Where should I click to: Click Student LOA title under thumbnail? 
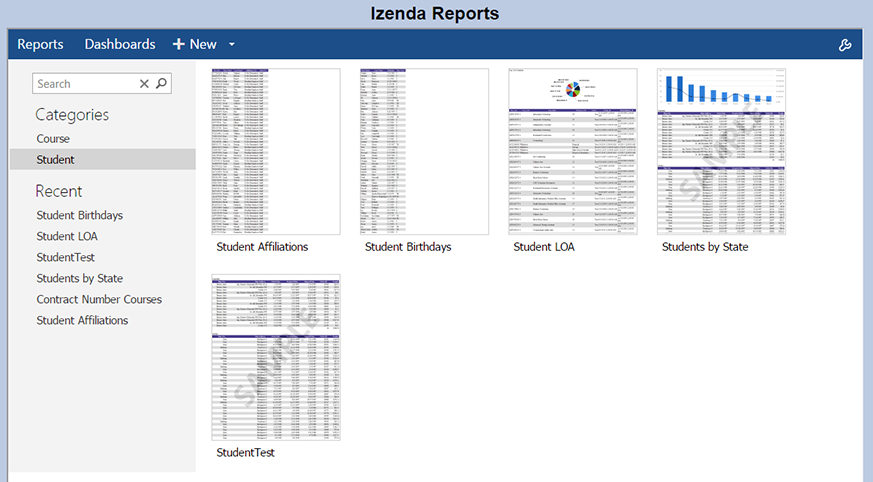pyautogui.click(x=544, y=247)
